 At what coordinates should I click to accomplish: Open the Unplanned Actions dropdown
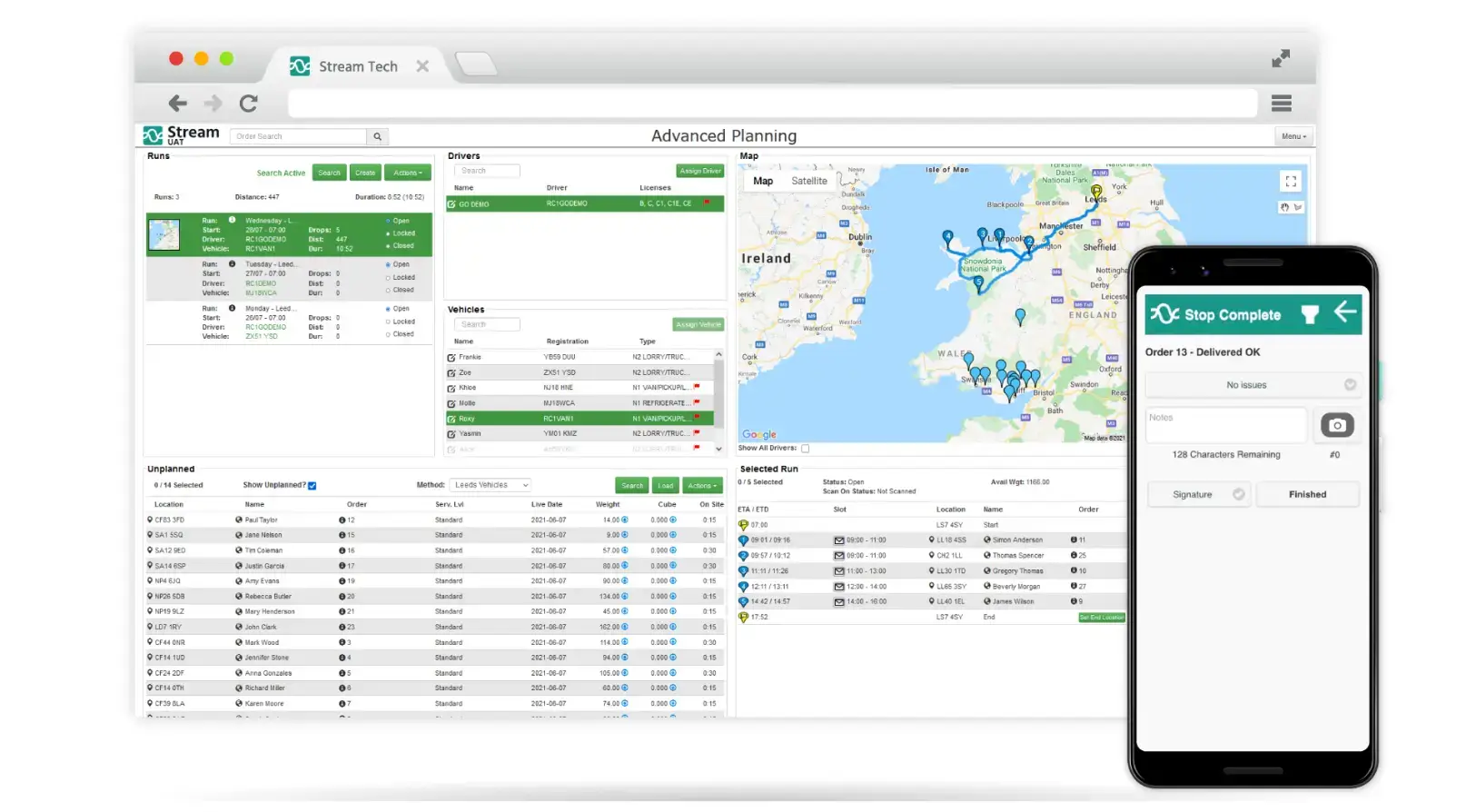click(x=702, y=486)
